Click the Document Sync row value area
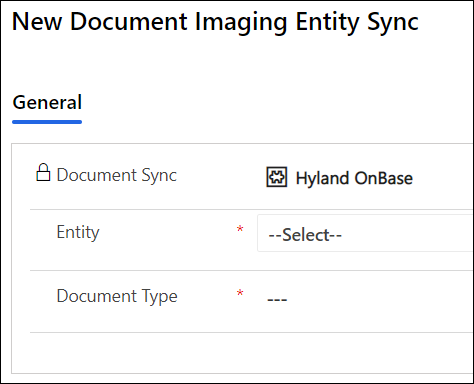Viewport: 474px width, 384px height. coord(365,177)
